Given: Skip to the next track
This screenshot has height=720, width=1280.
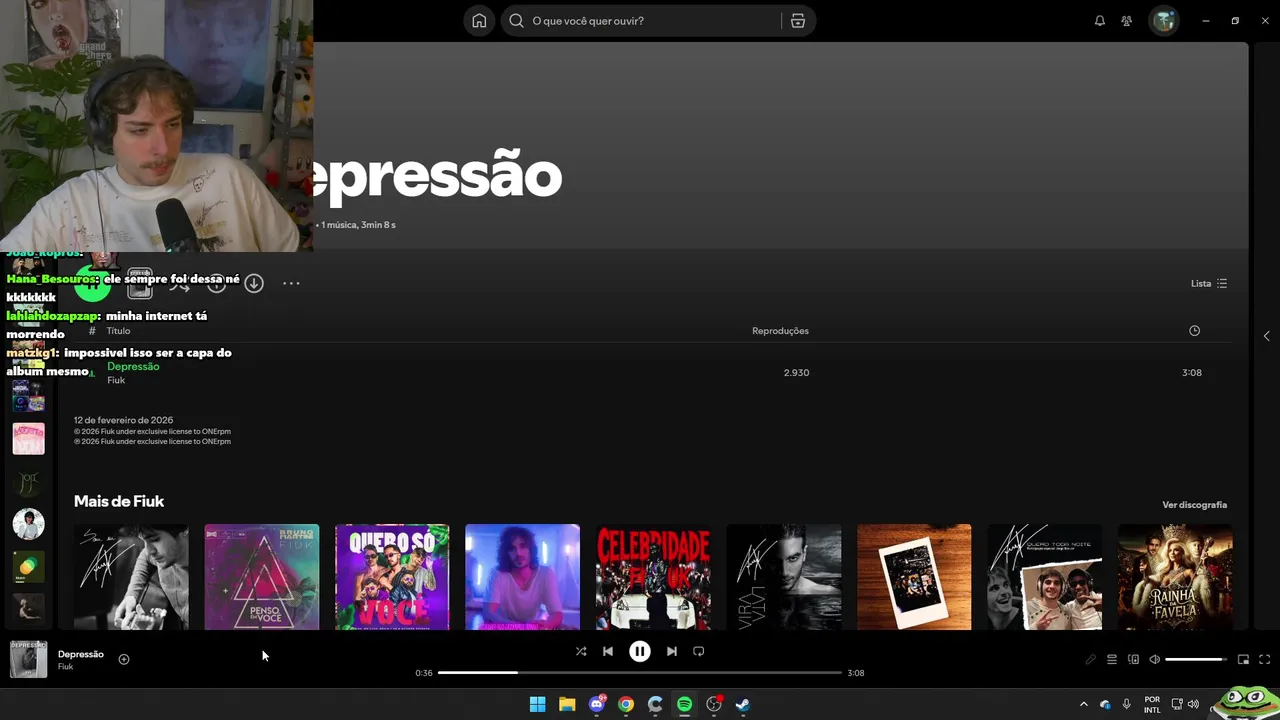Looking at the screenshot, I should point(671,651).
